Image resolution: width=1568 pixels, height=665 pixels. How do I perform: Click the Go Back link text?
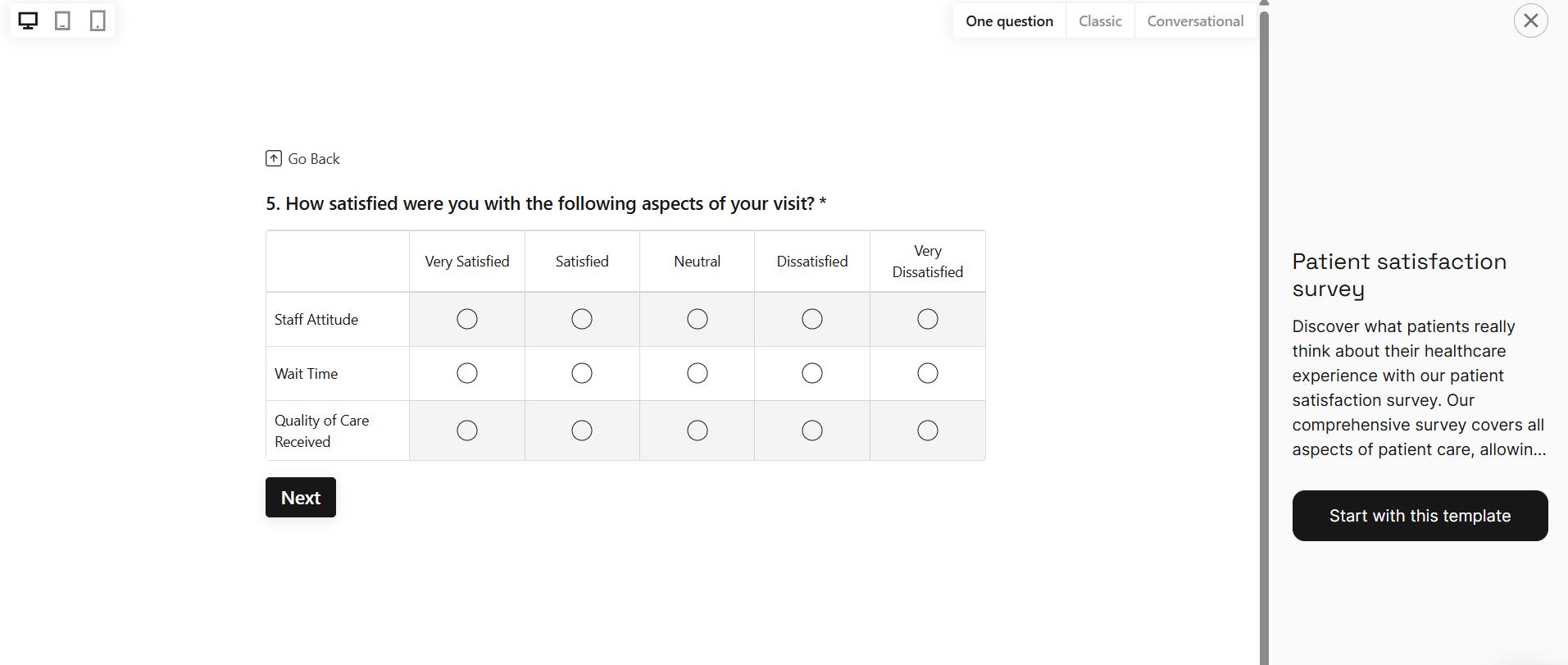click(x=314, y=159)
